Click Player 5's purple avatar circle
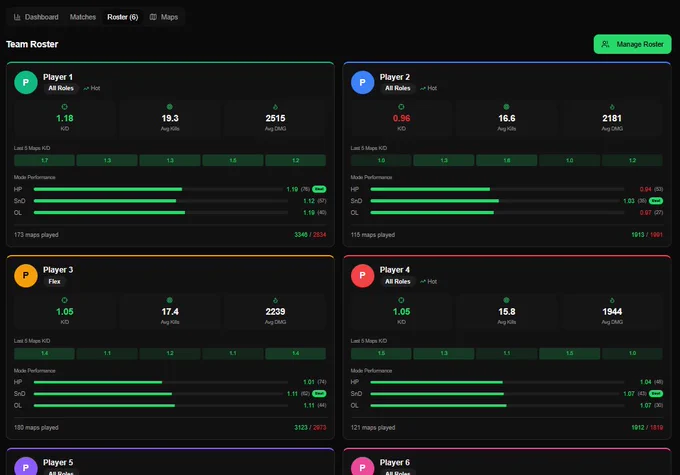Screen dimensions: 680x475 pyautogui.click(x=26, y=467)
